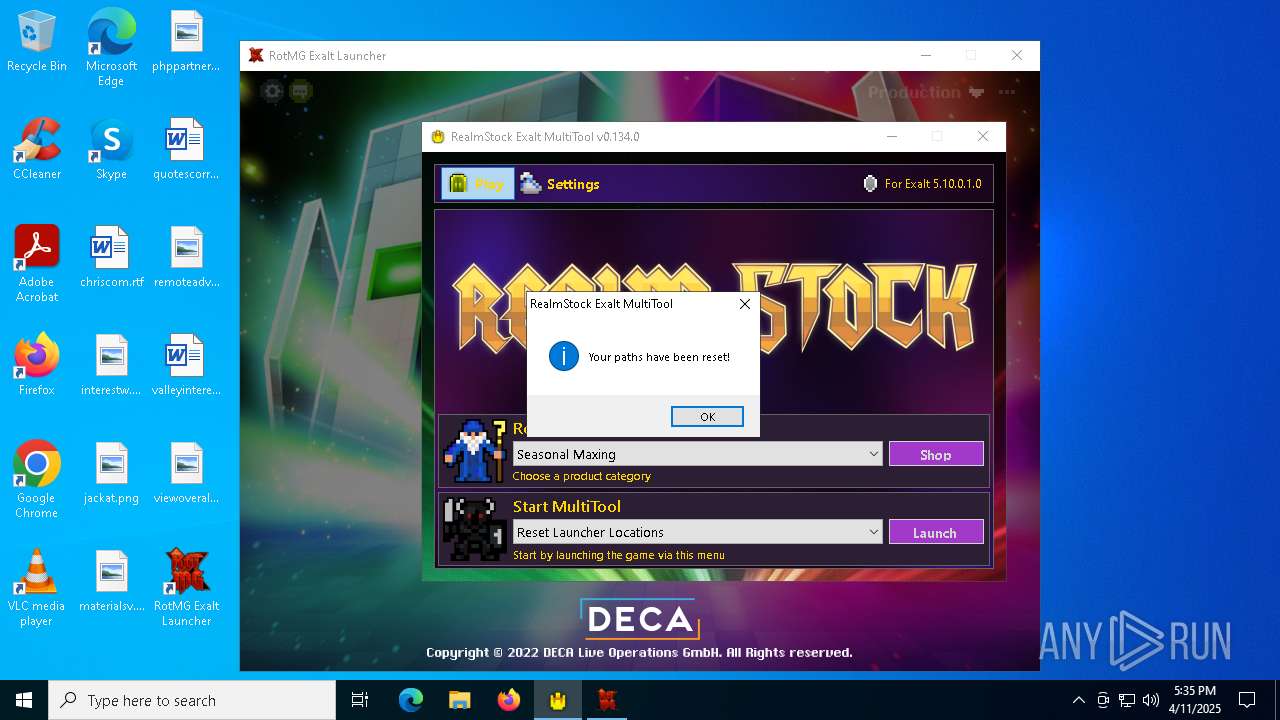Close the RealmStock Exalt MultiTool message dialog
The width and height of the screenshot is (1280, 720).
click(x=744, y=304)
